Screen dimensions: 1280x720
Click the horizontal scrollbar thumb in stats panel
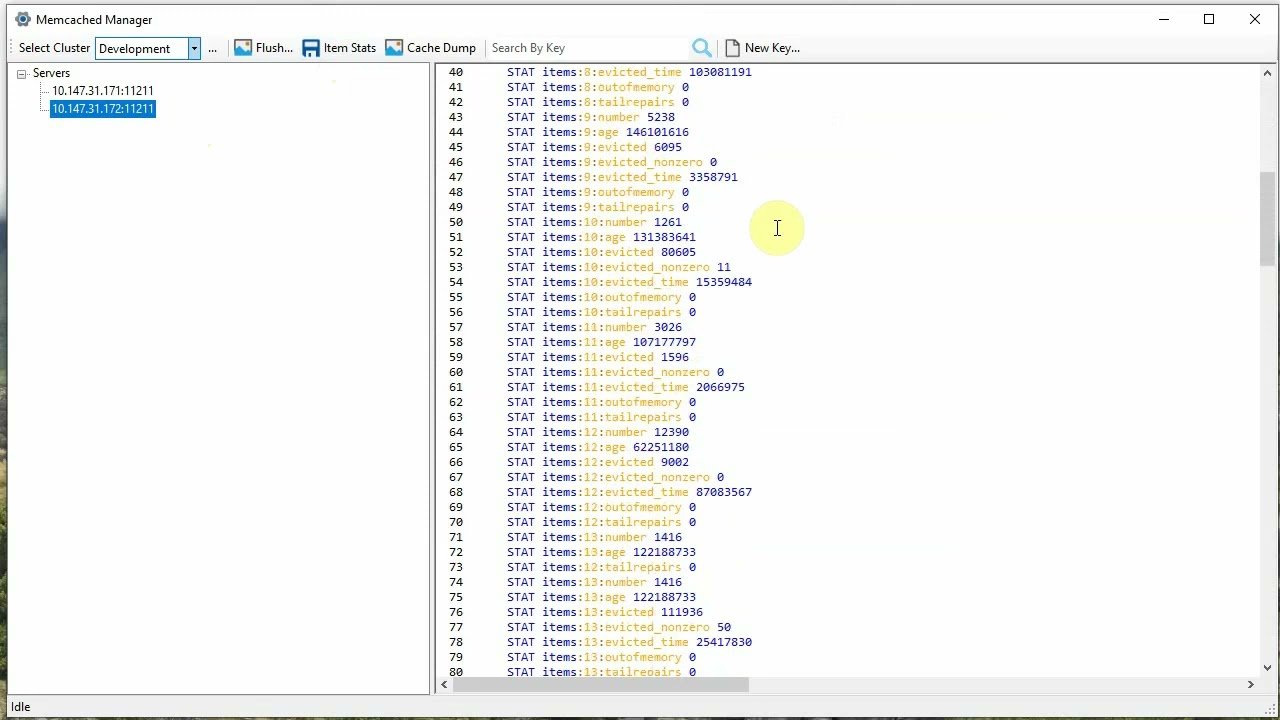point(600,685)
